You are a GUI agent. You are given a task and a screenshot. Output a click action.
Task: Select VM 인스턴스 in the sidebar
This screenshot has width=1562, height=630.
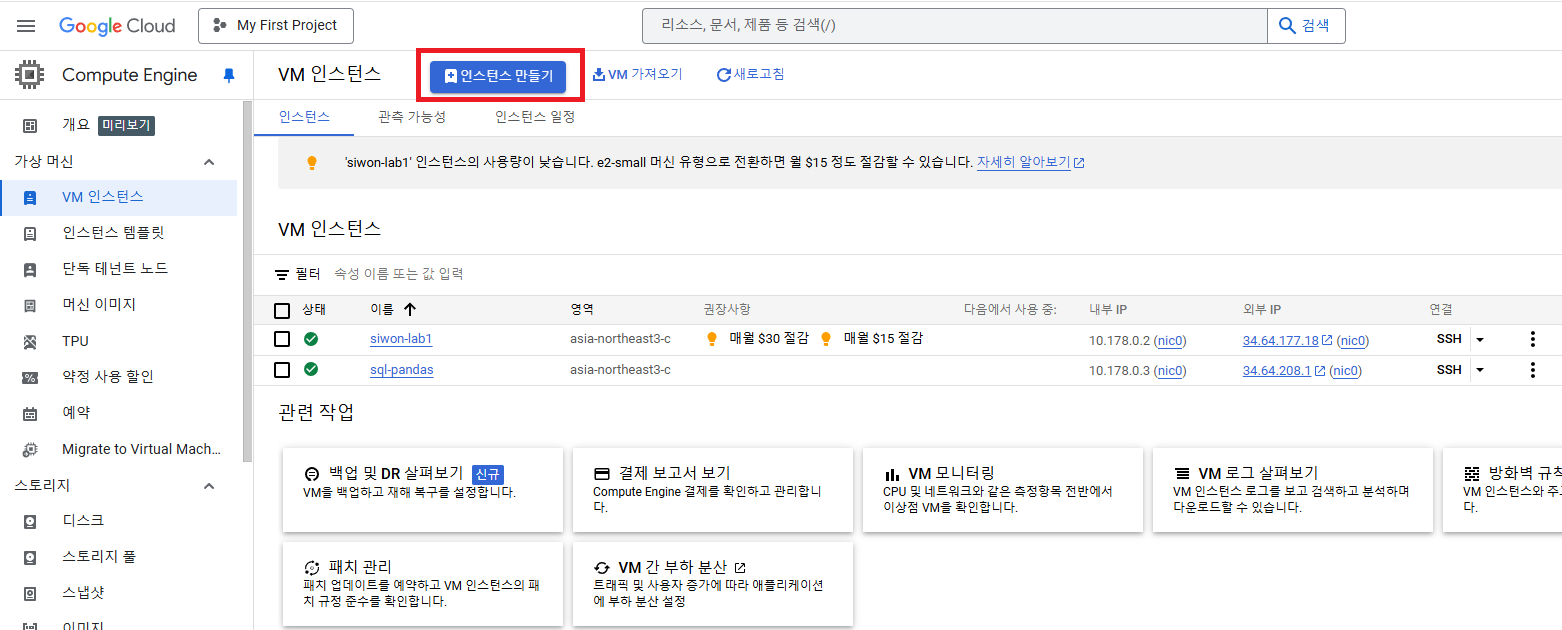(x=119, y=197)
